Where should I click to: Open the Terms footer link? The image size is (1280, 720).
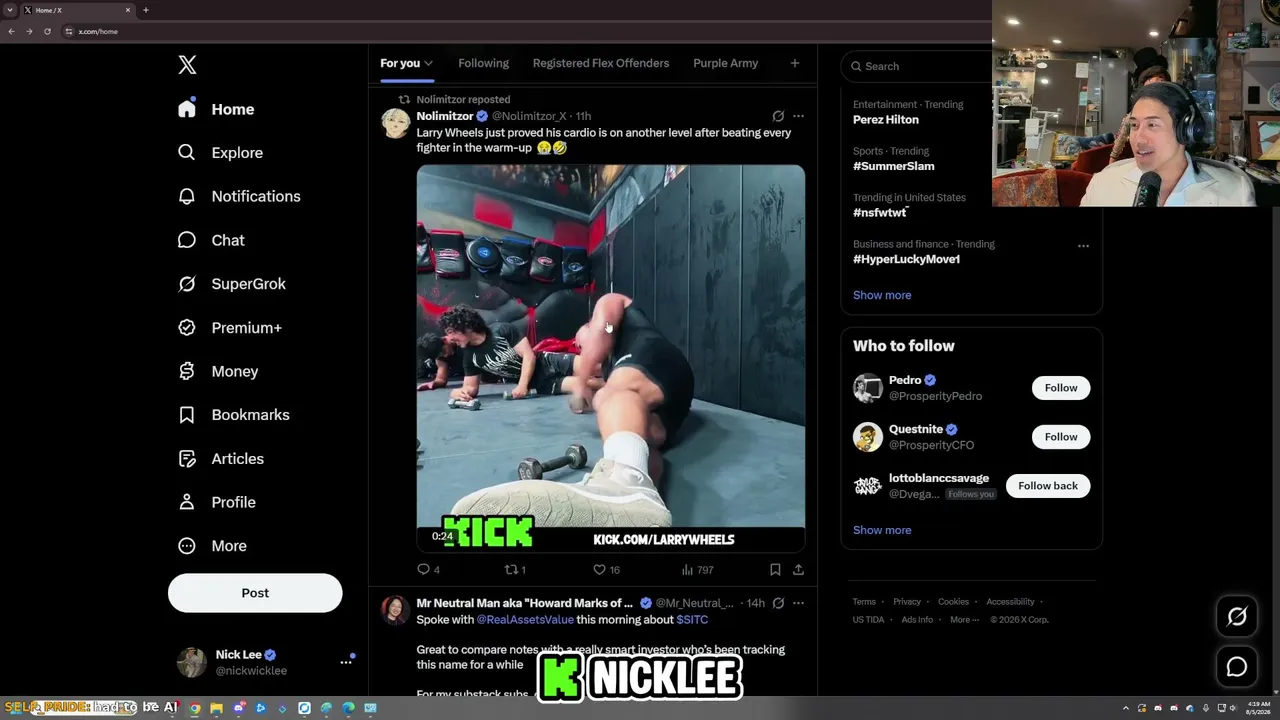(864, 602)
